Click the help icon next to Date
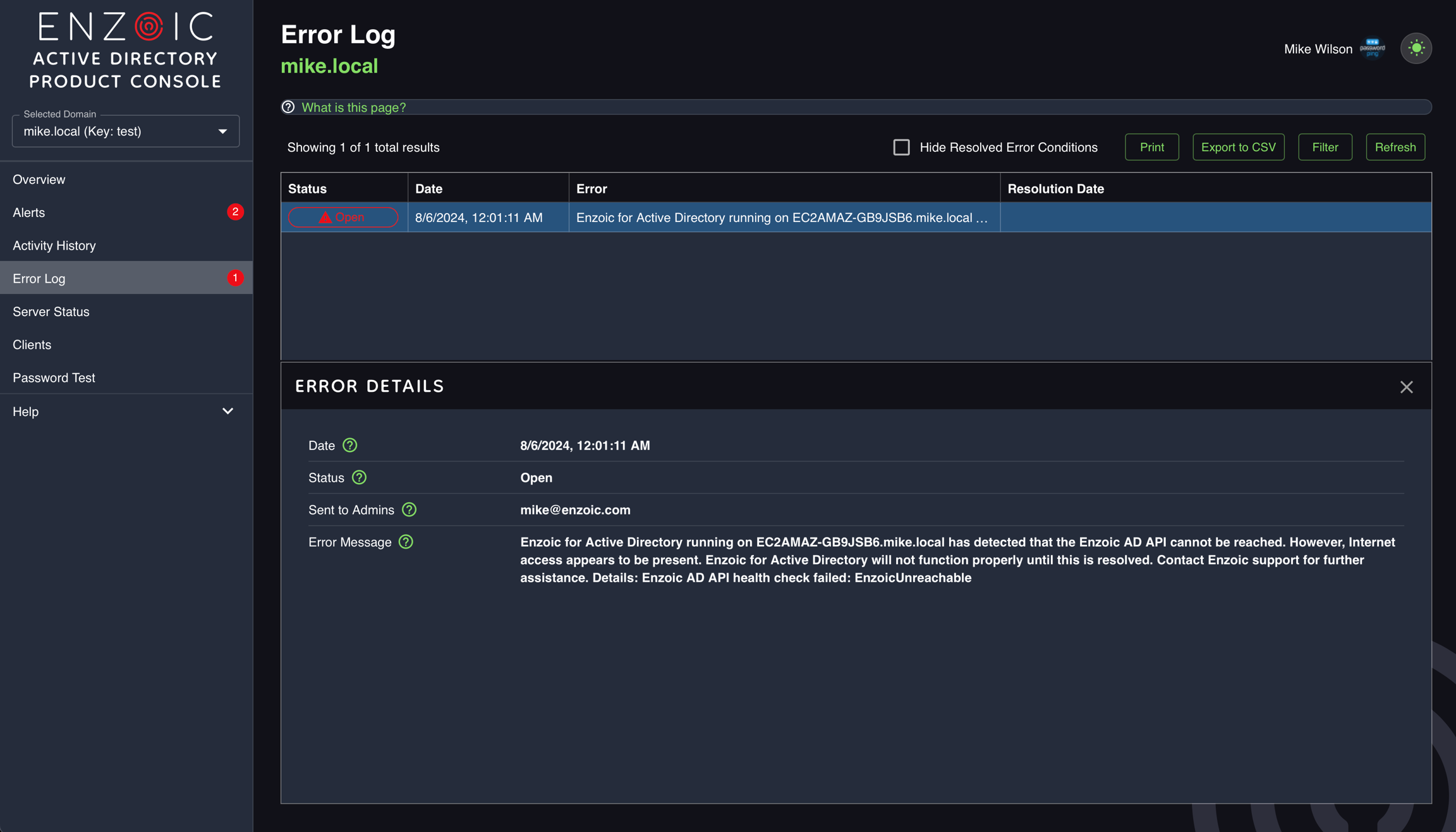The height and width of the screenshot is (832, 1456). (x=349, y=445)
